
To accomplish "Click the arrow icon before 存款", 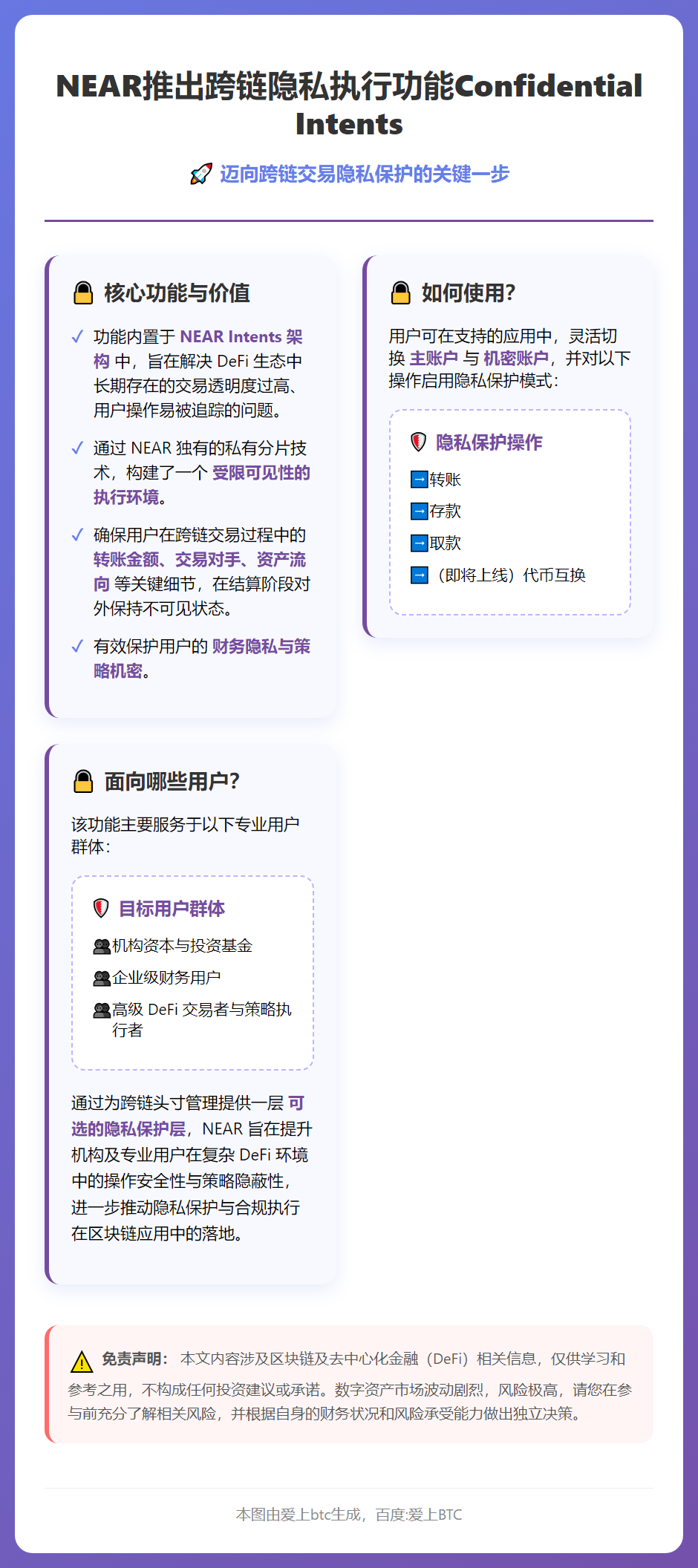I will coord(420,511).
